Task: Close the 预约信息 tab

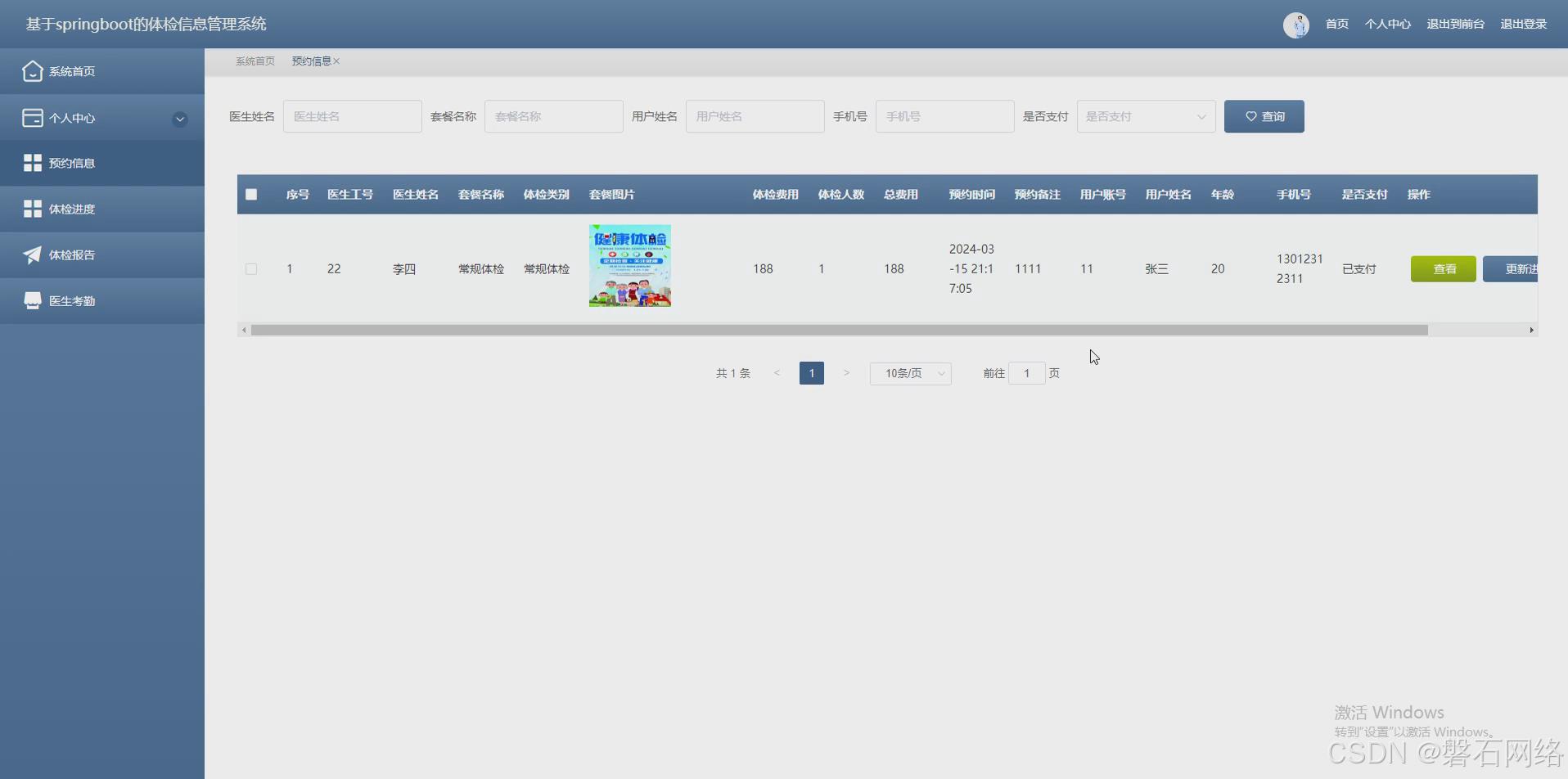Action: 336,61
